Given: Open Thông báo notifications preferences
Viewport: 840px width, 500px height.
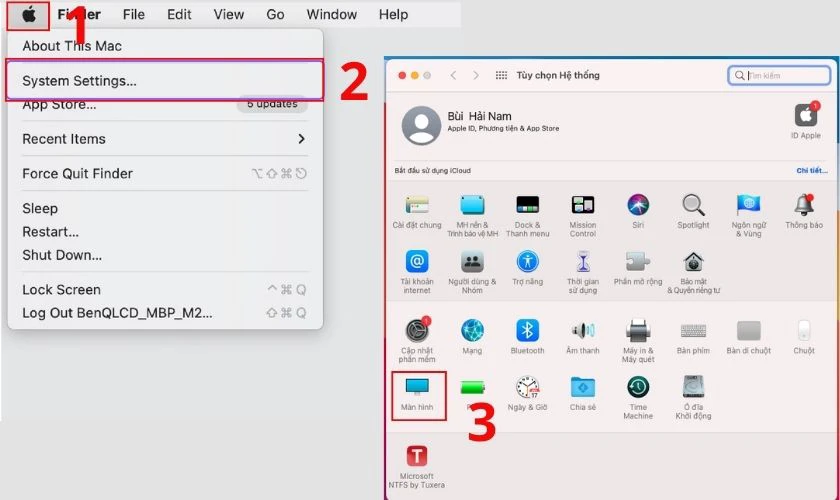Looking at the screenshot, I should 804,205.
